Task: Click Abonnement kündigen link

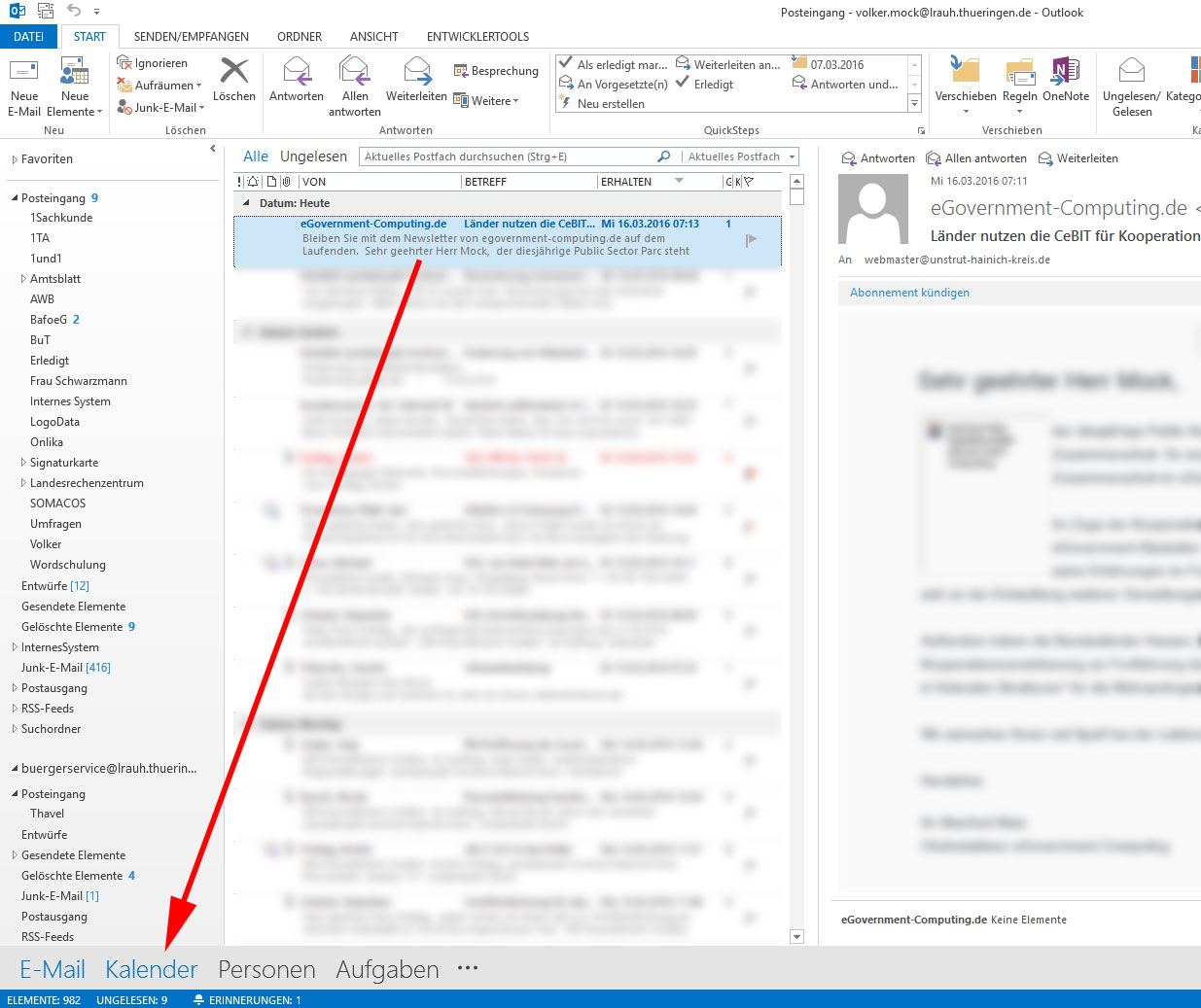Action: click(909, 293)
